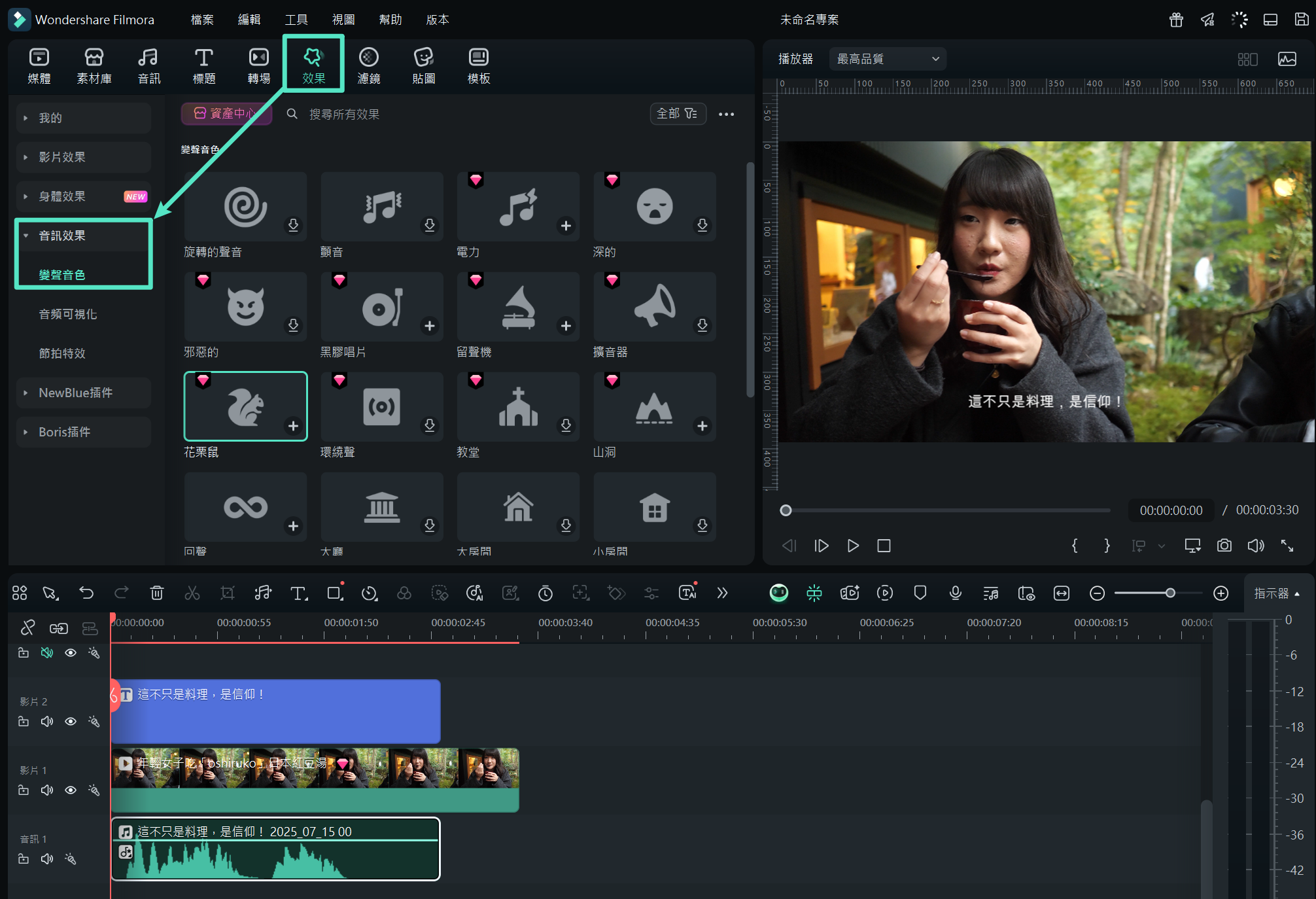This screenshot has width=1316, height=899.
Task: Open the effects panel more options menu
Action: 726,114
